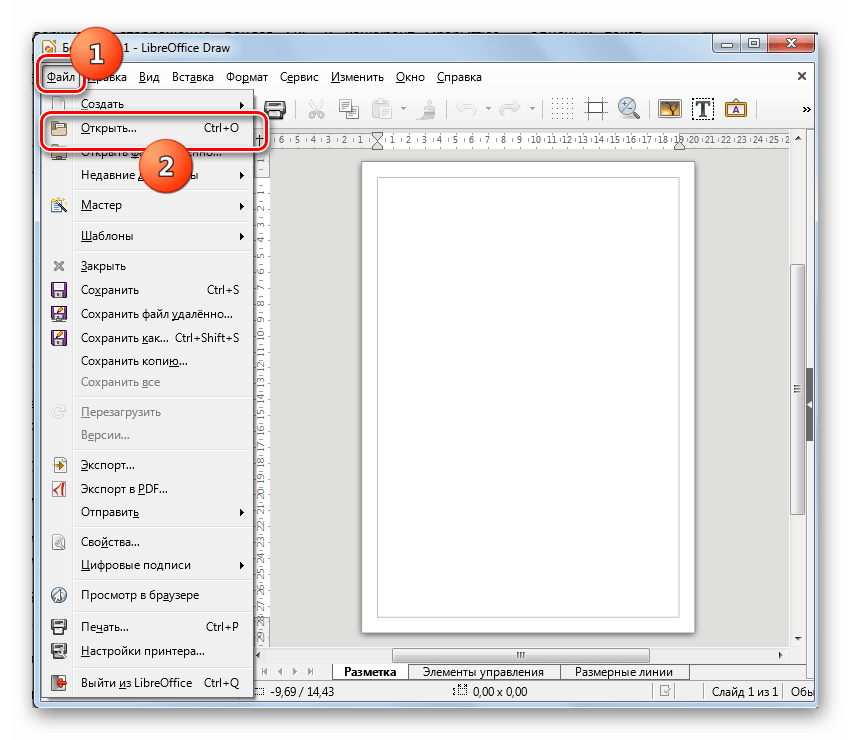
Task: Open the Вставка menu
Action: coord(192,77)
